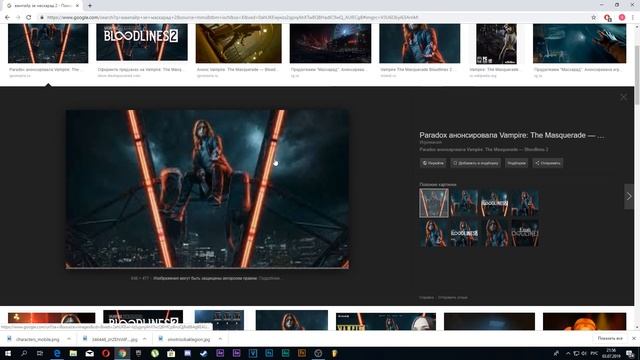The width and height of the screenshot is (640, 360).
Task: Open the red extension icon in Chrome toolbar
Action: coord(607,18)
